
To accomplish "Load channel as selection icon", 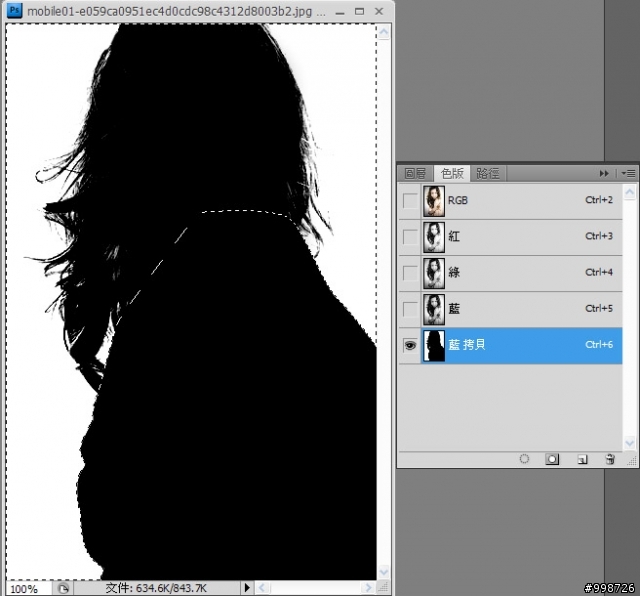I will pos(524,459).
